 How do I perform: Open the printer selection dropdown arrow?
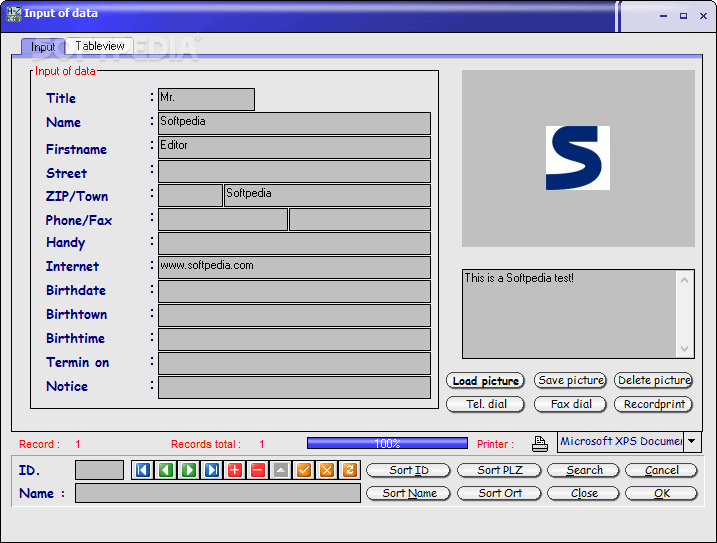[x=692, y=441]
